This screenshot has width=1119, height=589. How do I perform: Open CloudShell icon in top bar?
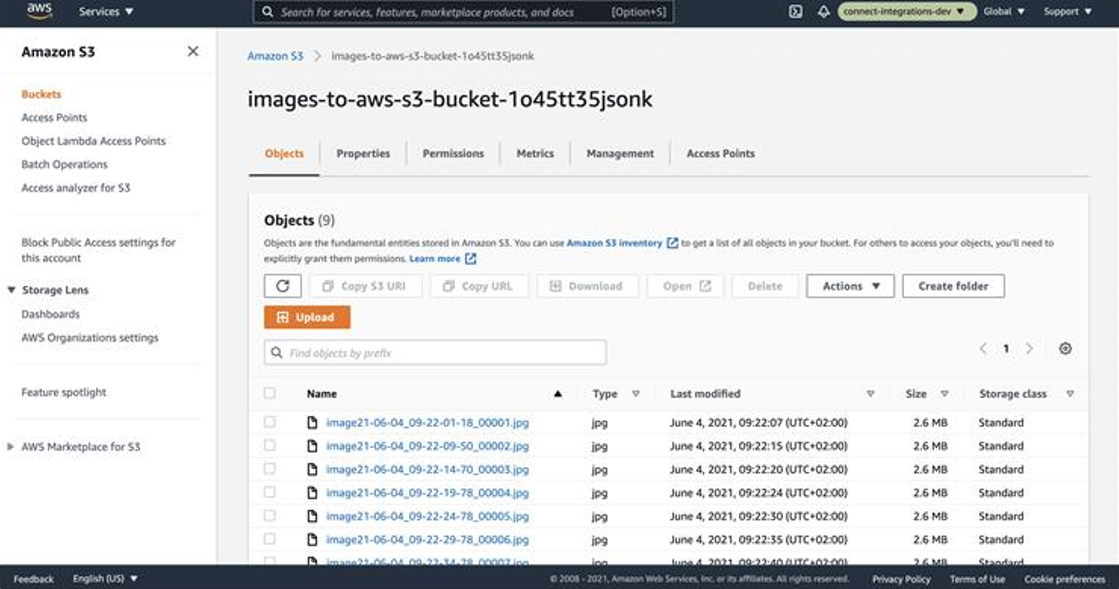[x=795, y=11]
